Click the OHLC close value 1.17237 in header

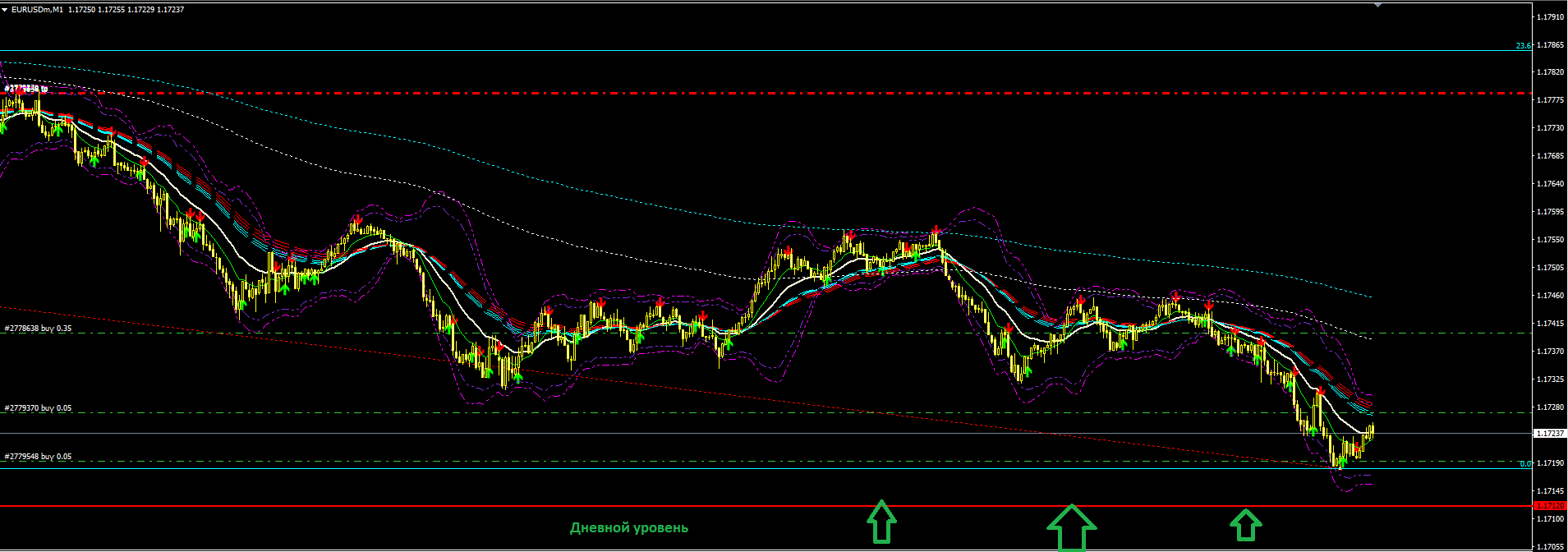click(x=170, y=10)
